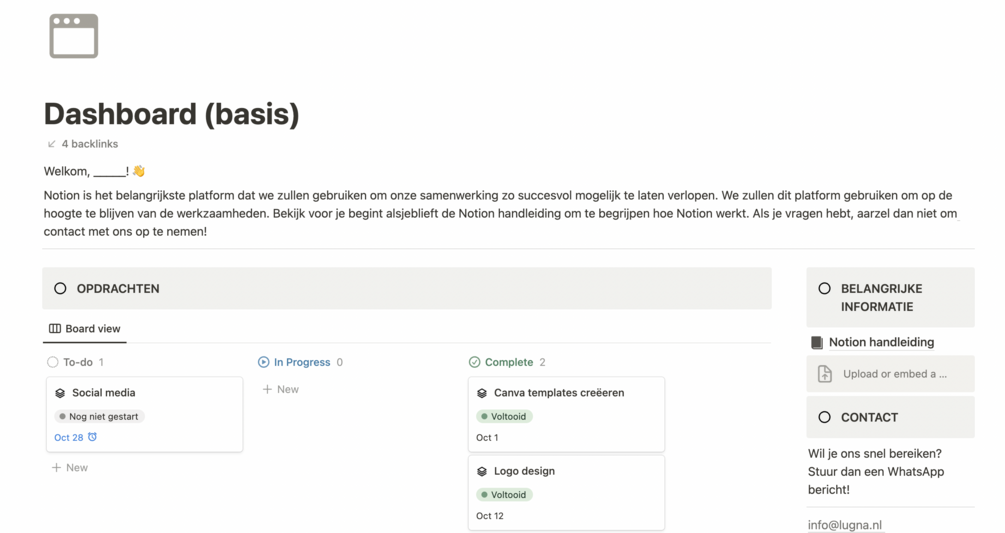Click the reminder alarm icon on Oct 28

(93, 437)
